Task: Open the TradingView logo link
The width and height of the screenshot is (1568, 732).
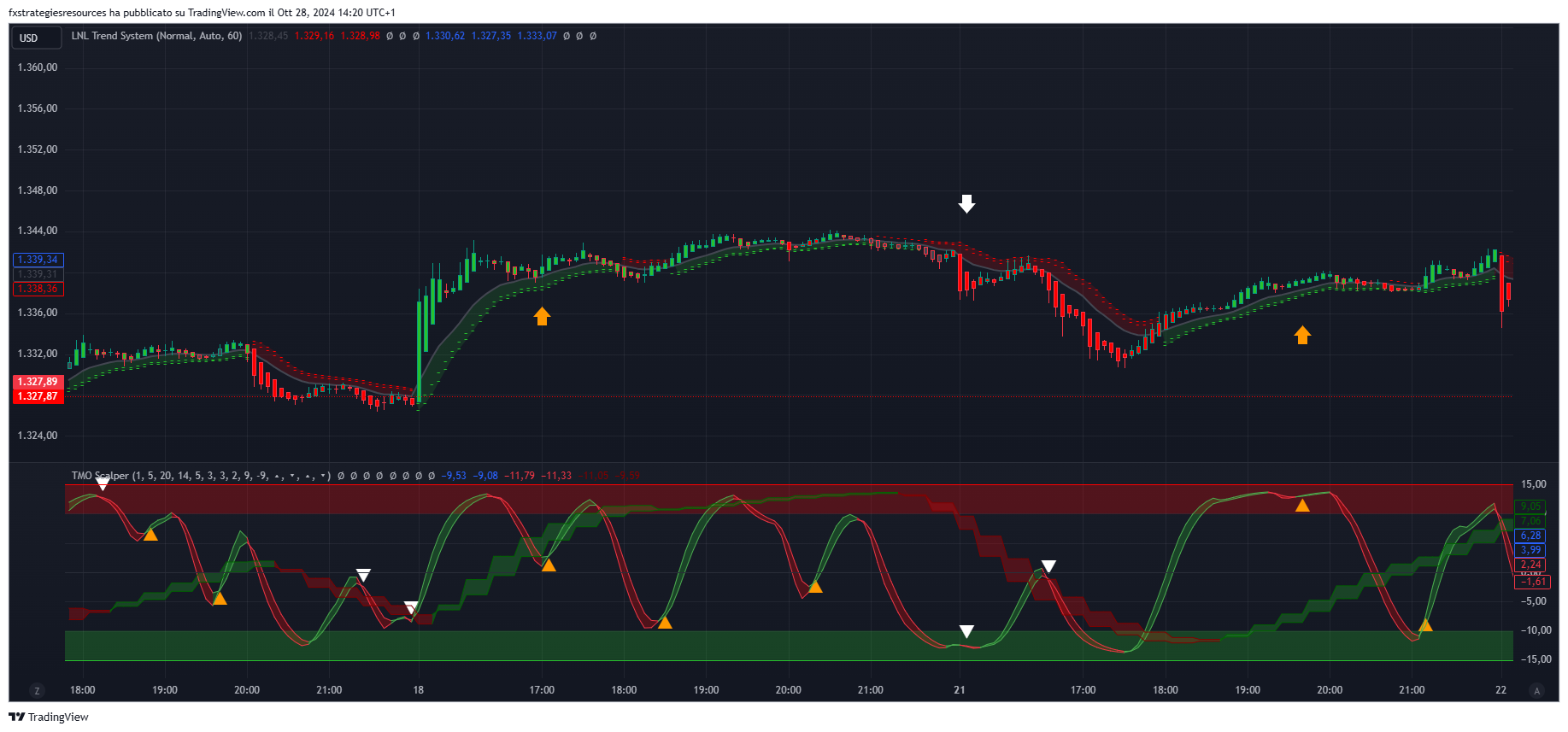Action: 49,717
